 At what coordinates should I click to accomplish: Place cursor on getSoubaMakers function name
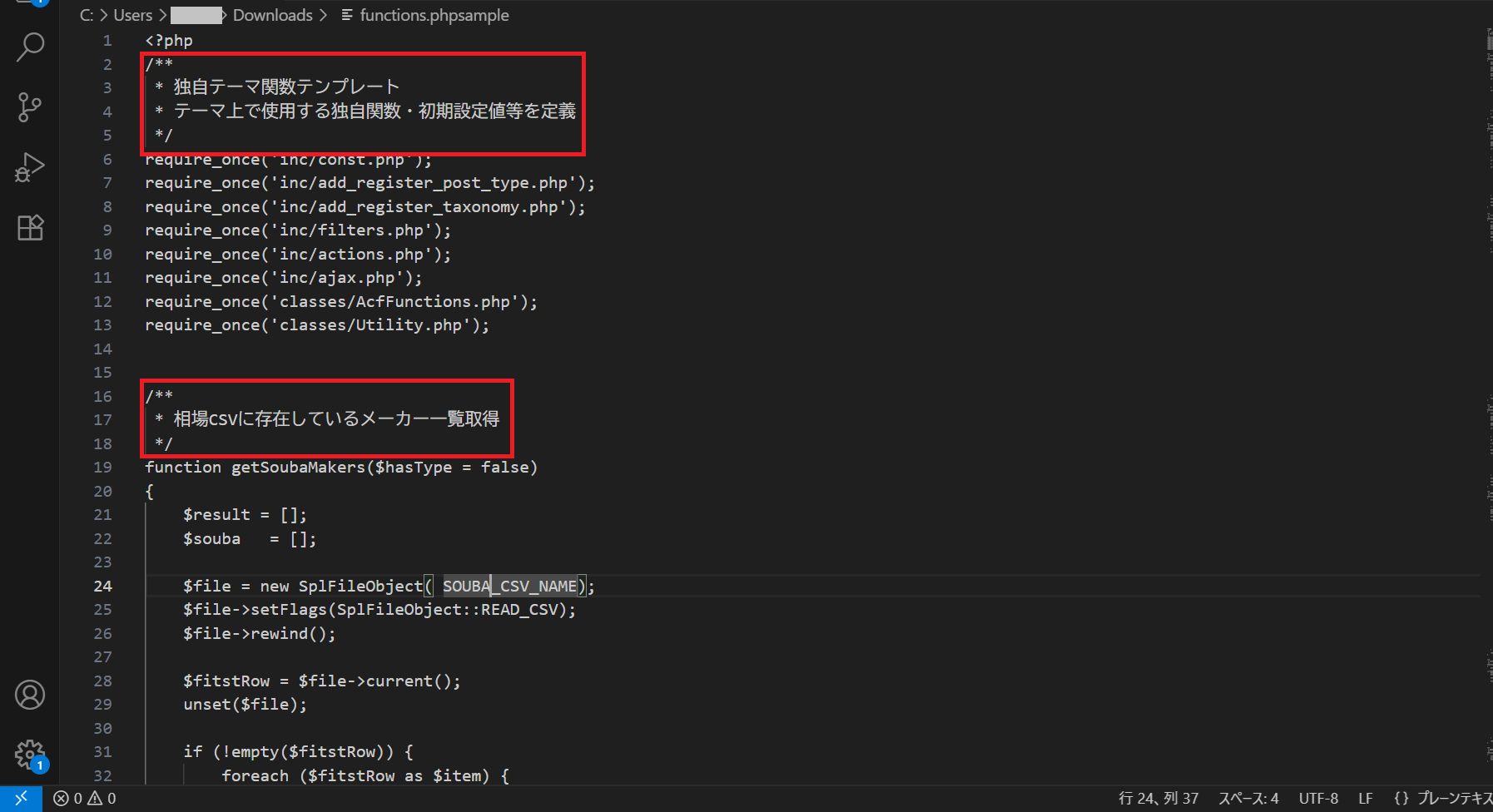click(298, 468)
